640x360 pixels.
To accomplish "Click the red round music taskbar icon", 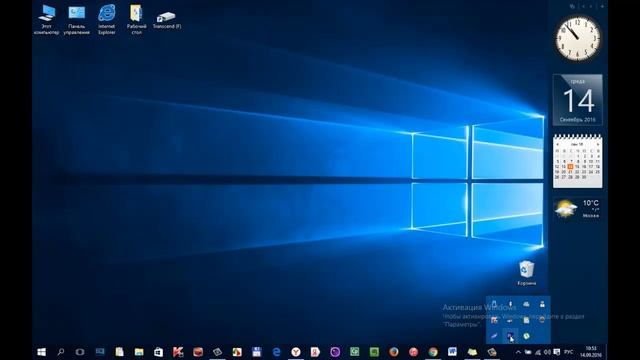I will point(413,352).
